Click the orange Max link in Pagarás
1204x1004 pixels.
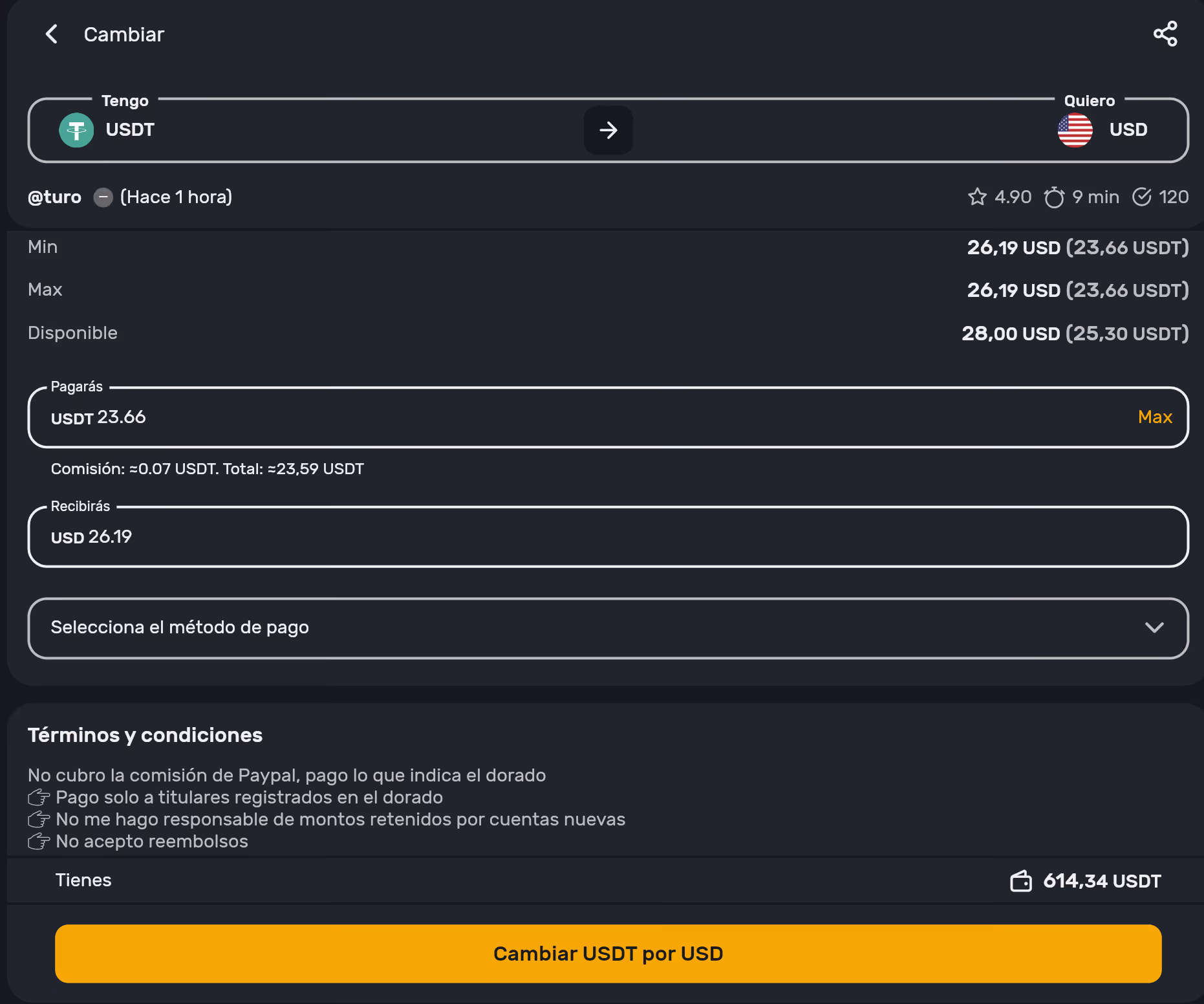point(1155,417)
